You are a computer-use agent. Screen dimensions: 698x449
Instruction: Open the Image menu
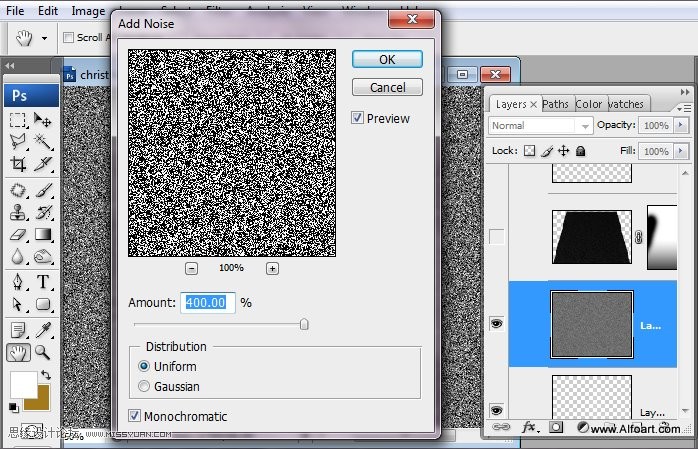88,11
